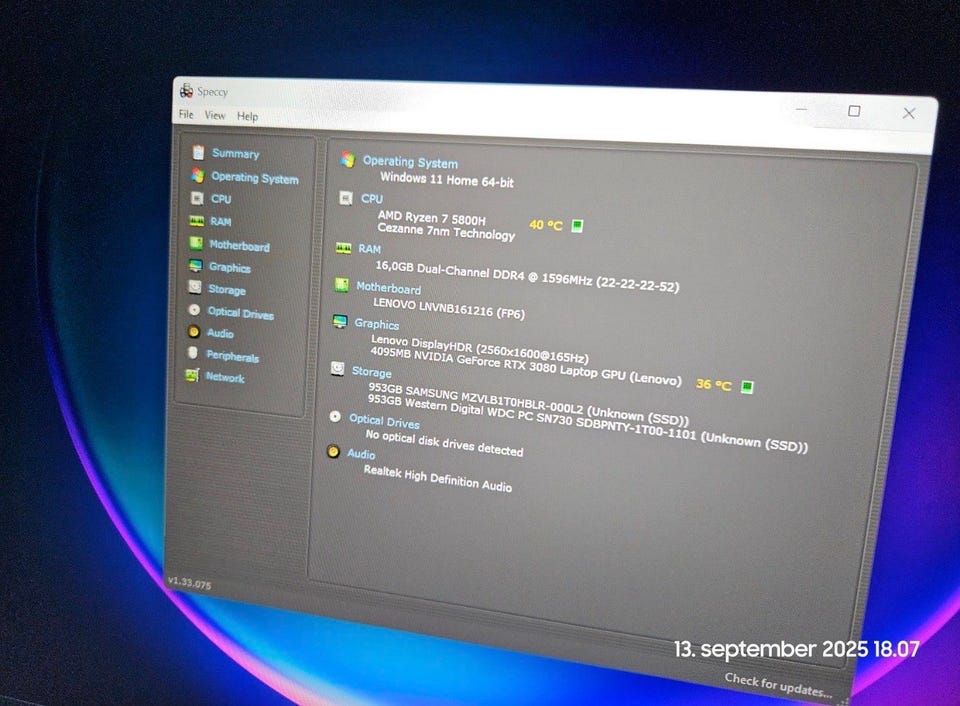This screenshot has width=960, height=706.
Task: Open the Summary section label in sidebar
Action: [235, 154]
